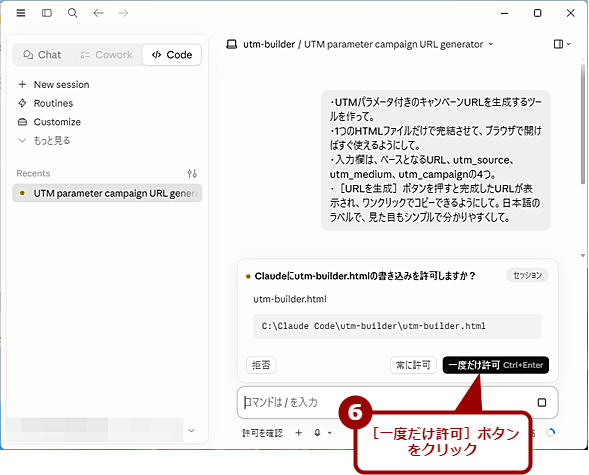Image resolution: width=589 pixels, height=475 pixels.
Task: Click the chat vertical scrollbar
Action: pyautogui.click(x=583, y=124)
